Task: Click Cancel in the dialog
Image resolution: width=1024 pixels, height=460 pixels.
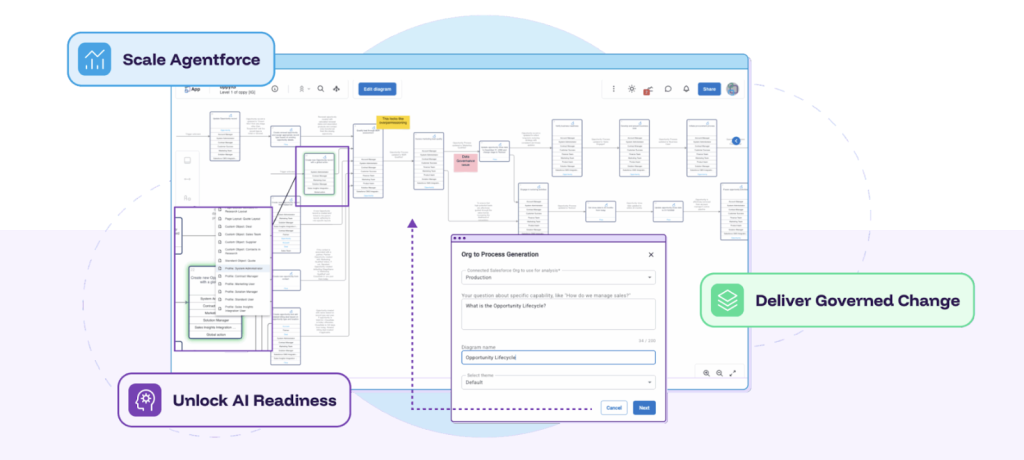Action: click(614, 408)
